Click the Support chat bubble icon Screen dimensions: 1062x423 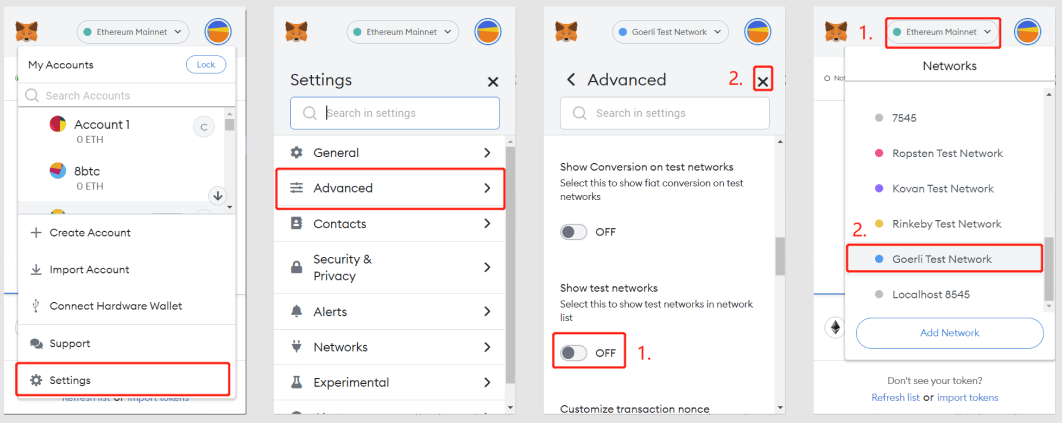point(37,344)
